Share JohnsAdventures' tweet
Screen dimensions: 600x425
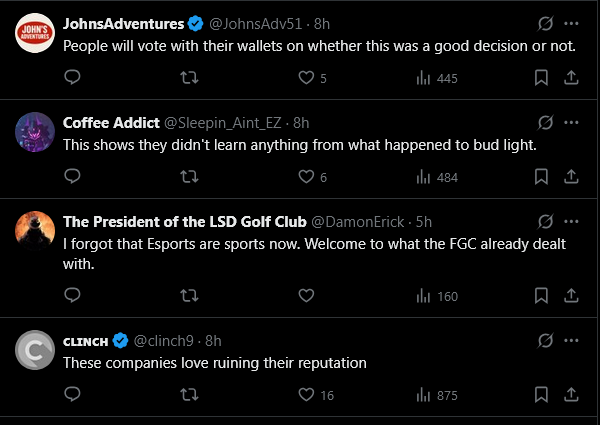pyautogui.click(x=571, y=77)
